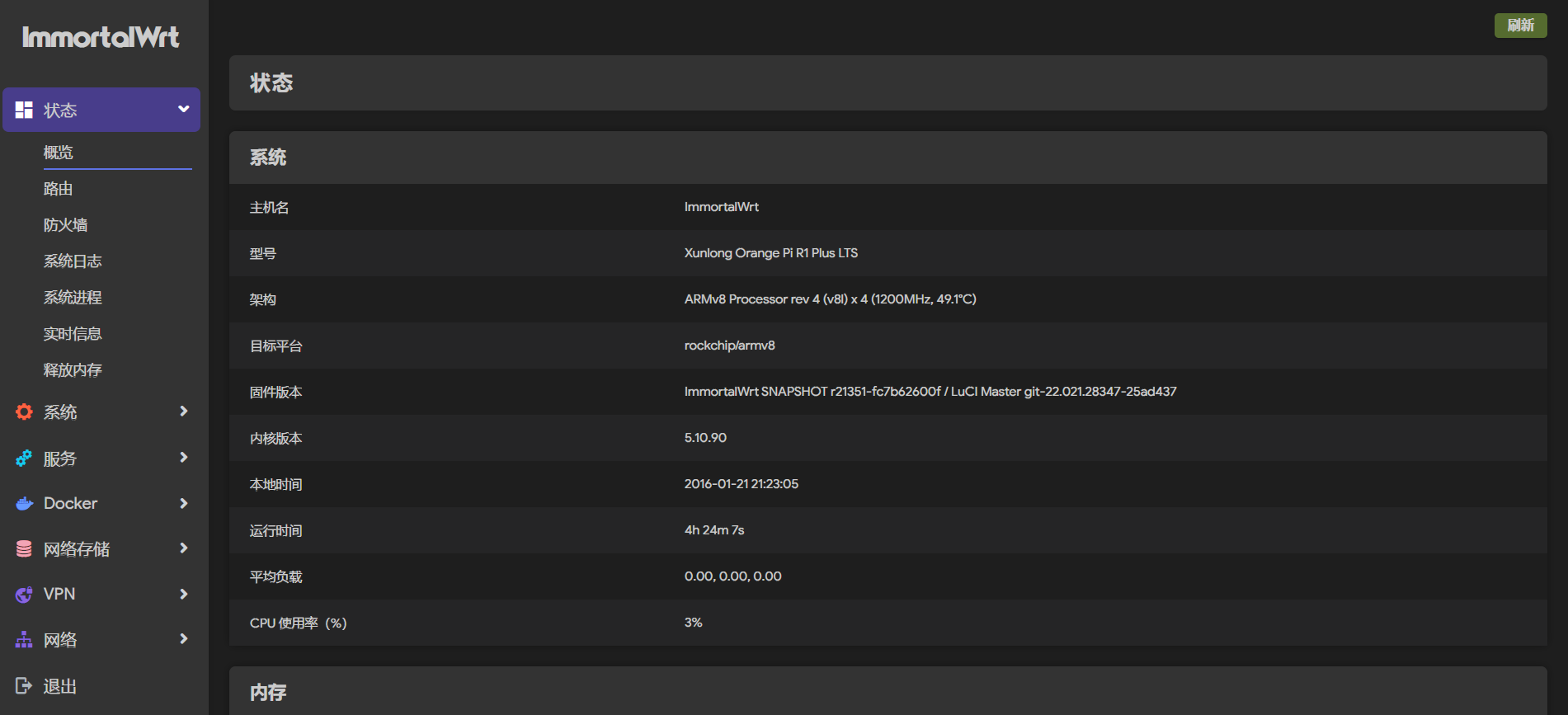Viewport: 1568px width, 715px height.
Task: Click the green 刷新 refresh button
Action: [x=1520, y=26]
